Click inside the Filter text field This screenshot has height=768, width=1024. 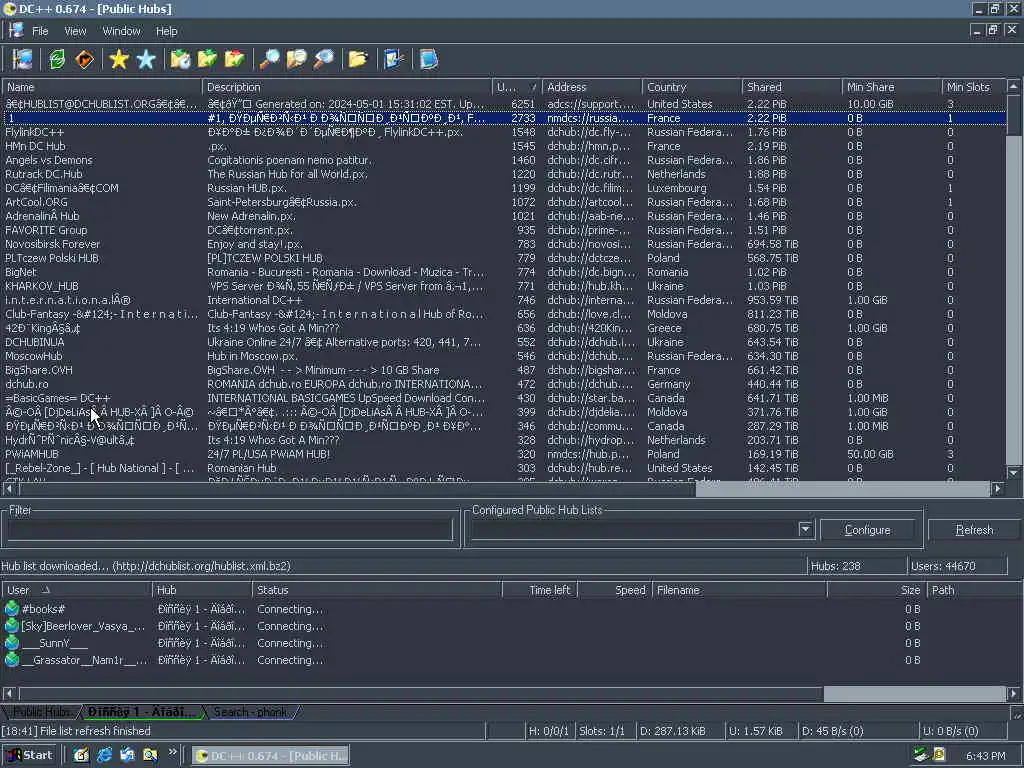[230, 530]
